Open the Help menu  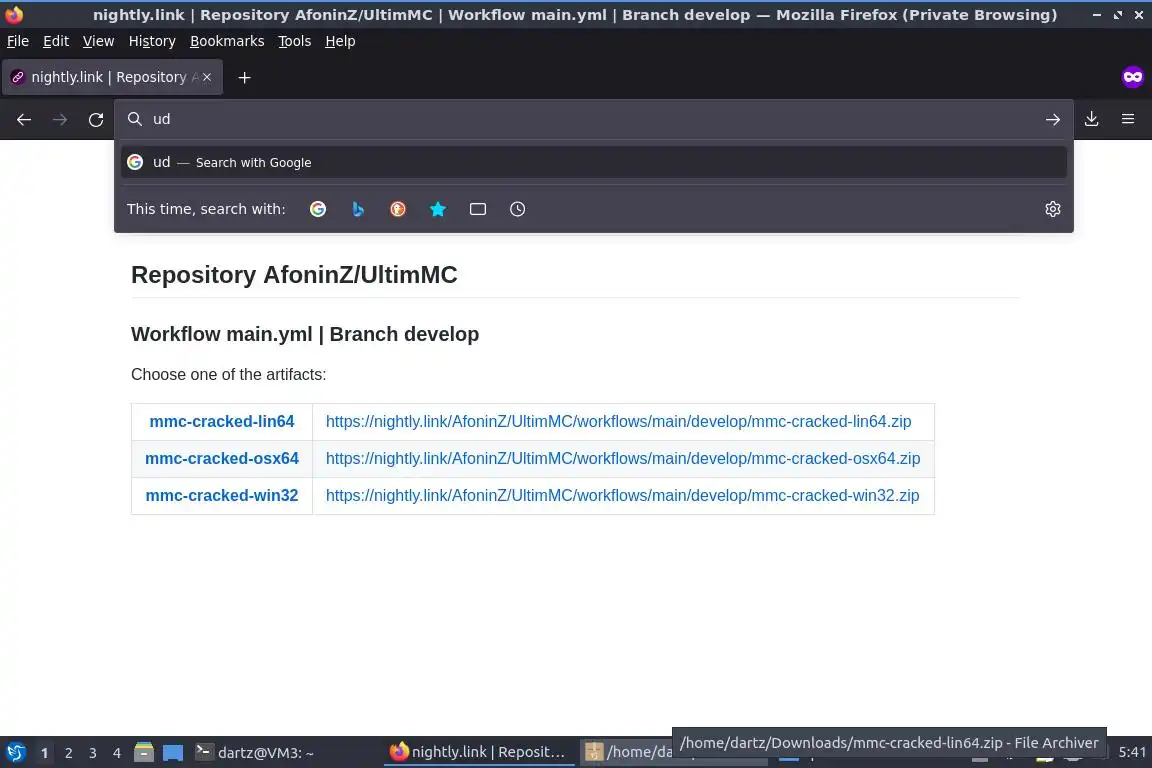[x=340, y=41]
